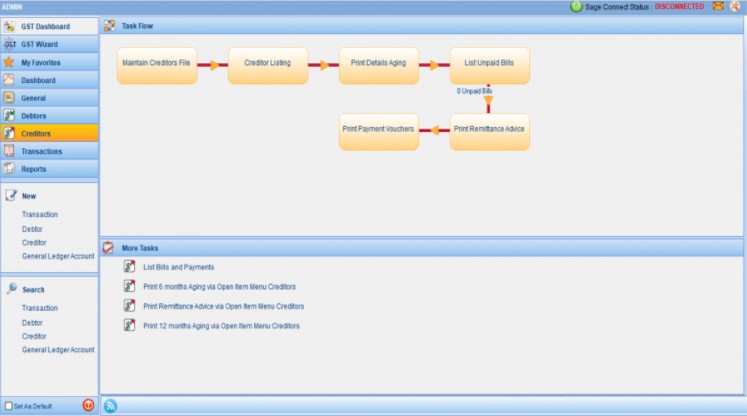Click General Ledger Account under Search
The image size is (747, 416).
58,350
